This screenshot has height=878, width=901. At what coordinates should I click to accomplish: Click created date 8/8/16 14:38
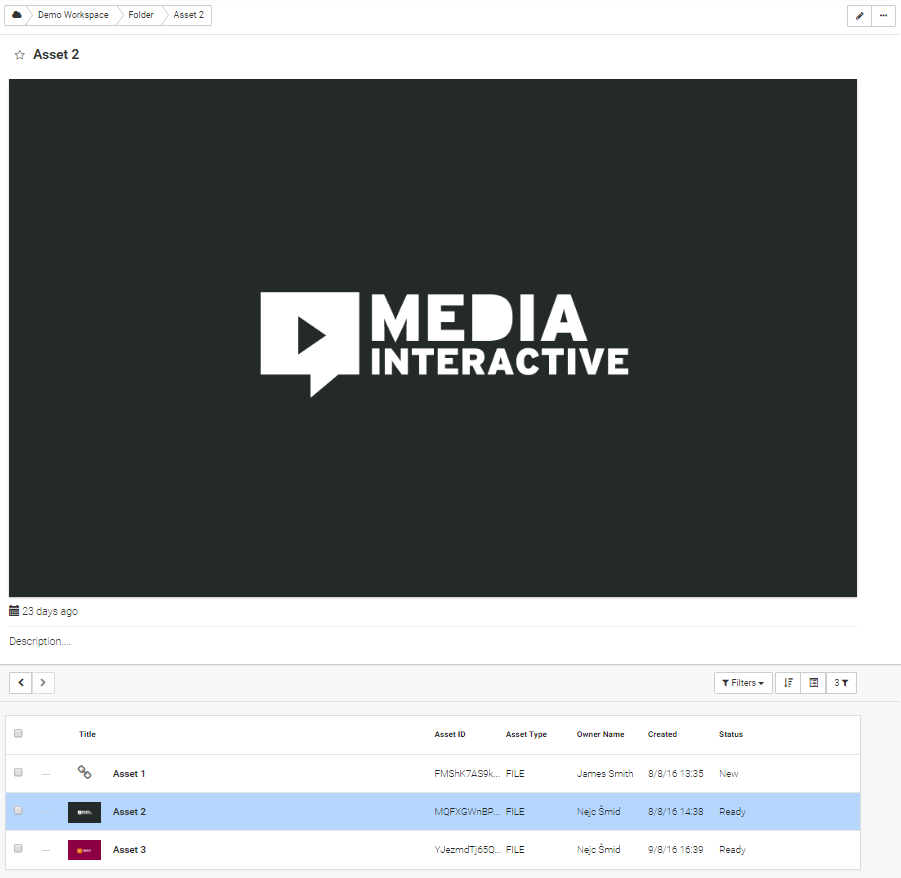[676, 811]
